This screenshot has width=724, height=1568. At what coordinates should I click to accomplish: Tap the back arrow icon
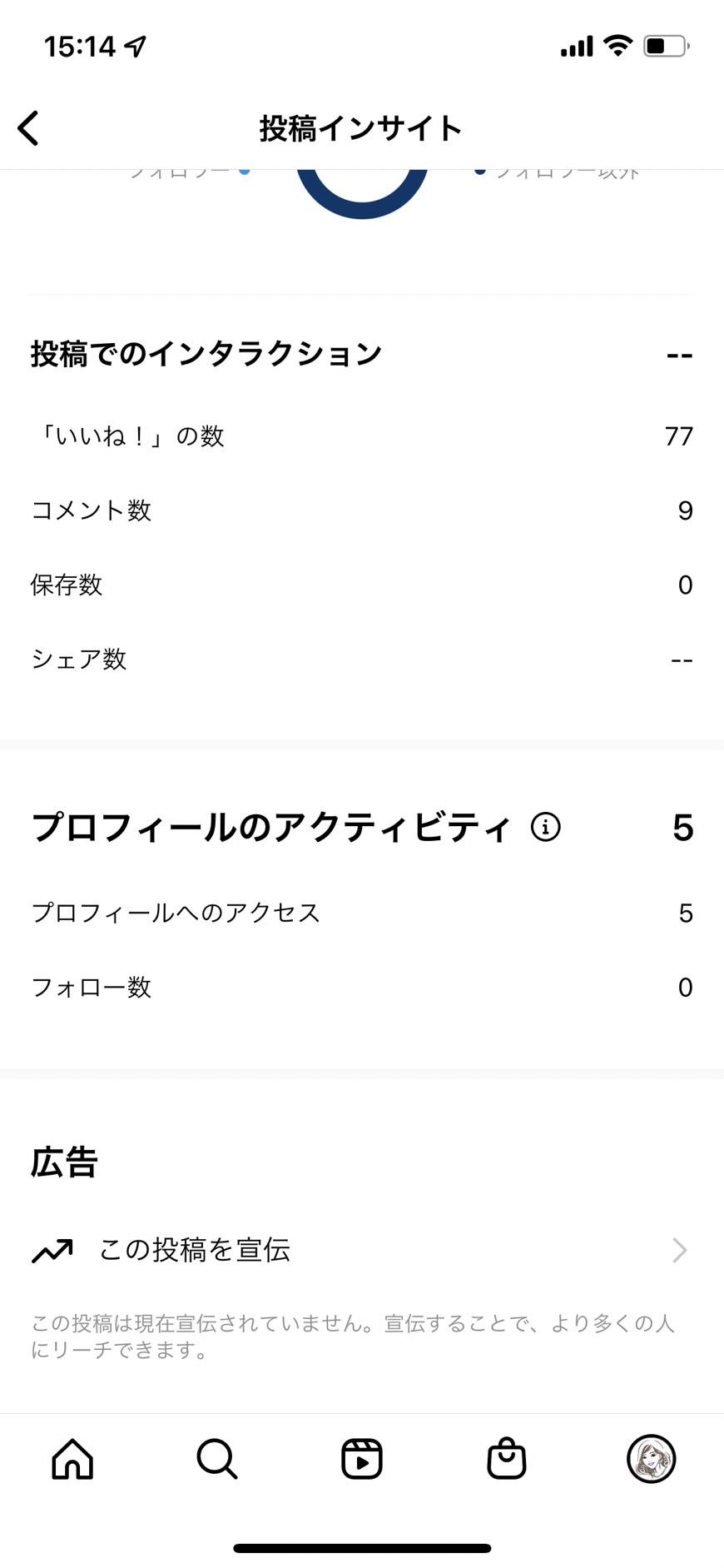point(28,128)
